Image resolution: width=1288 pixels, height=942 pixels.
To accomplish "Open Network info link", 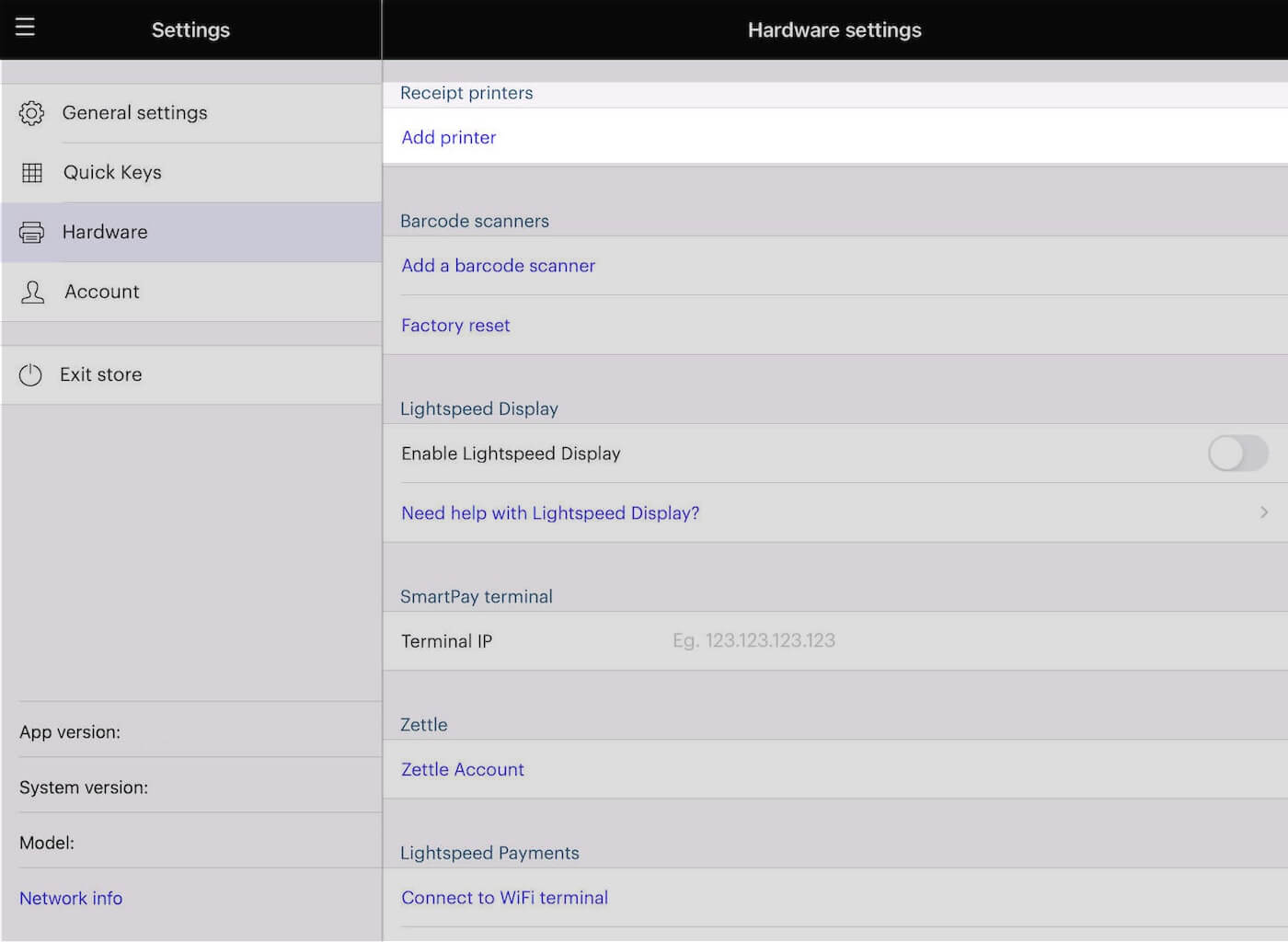I will tap(71, 899).
